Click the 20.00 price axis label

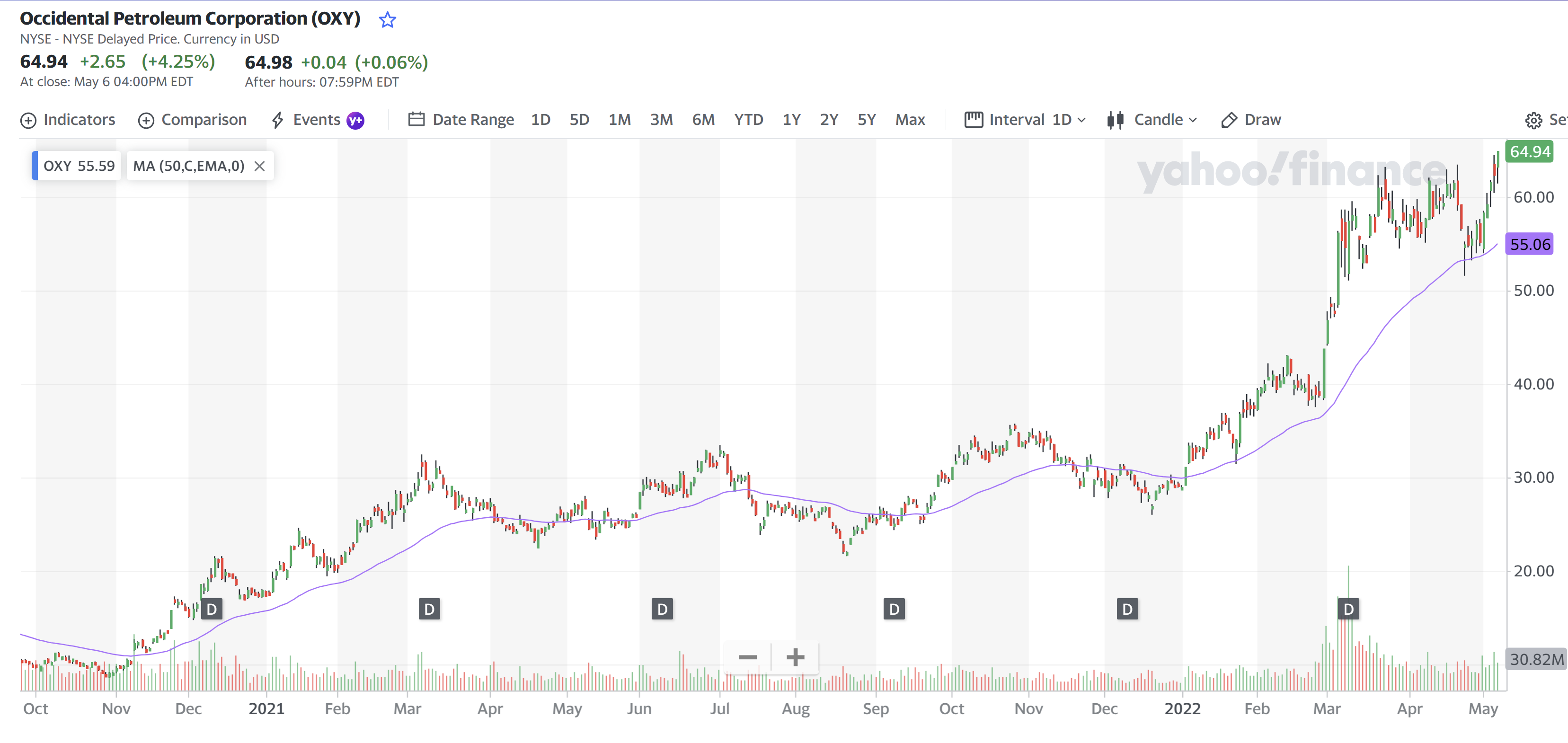[x=1533, y=571]
